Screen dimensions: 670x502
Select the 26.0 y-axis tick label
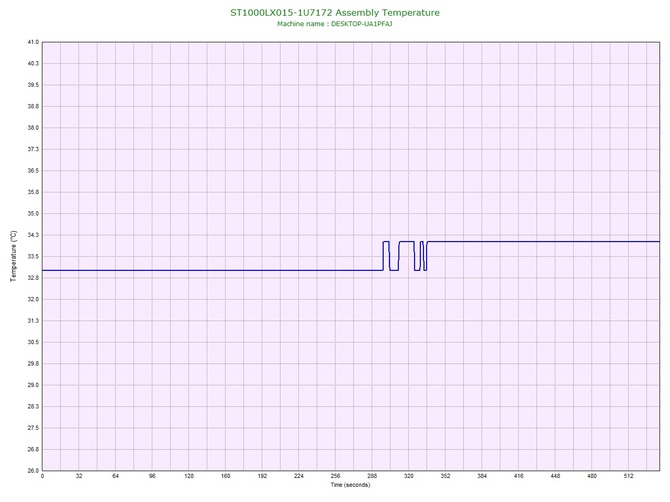pos(33,471)
